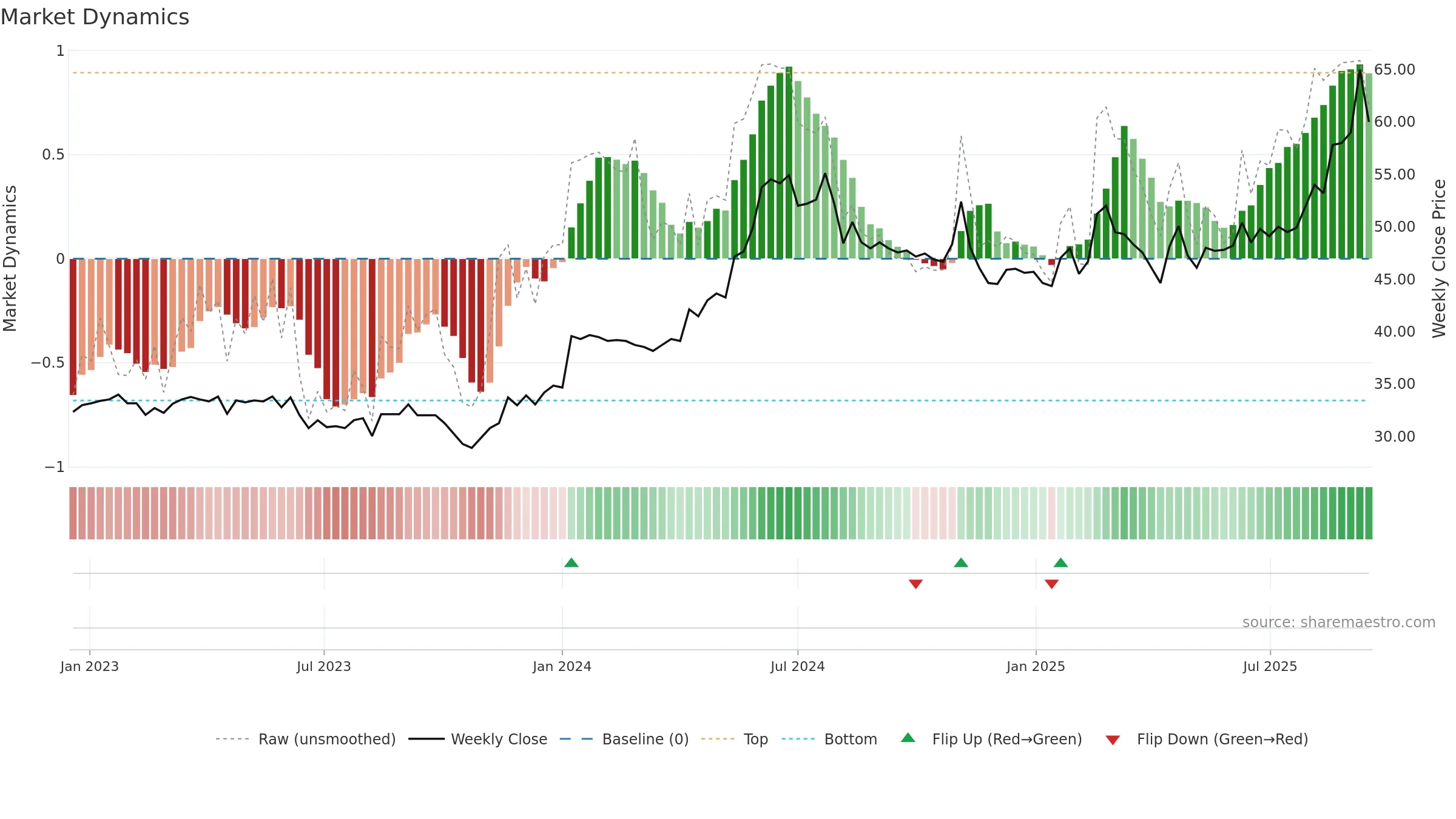Click the red Flip Down triangle icon in the legend
This screenshot has width=1456, height=819.
tap(1113, 740)
